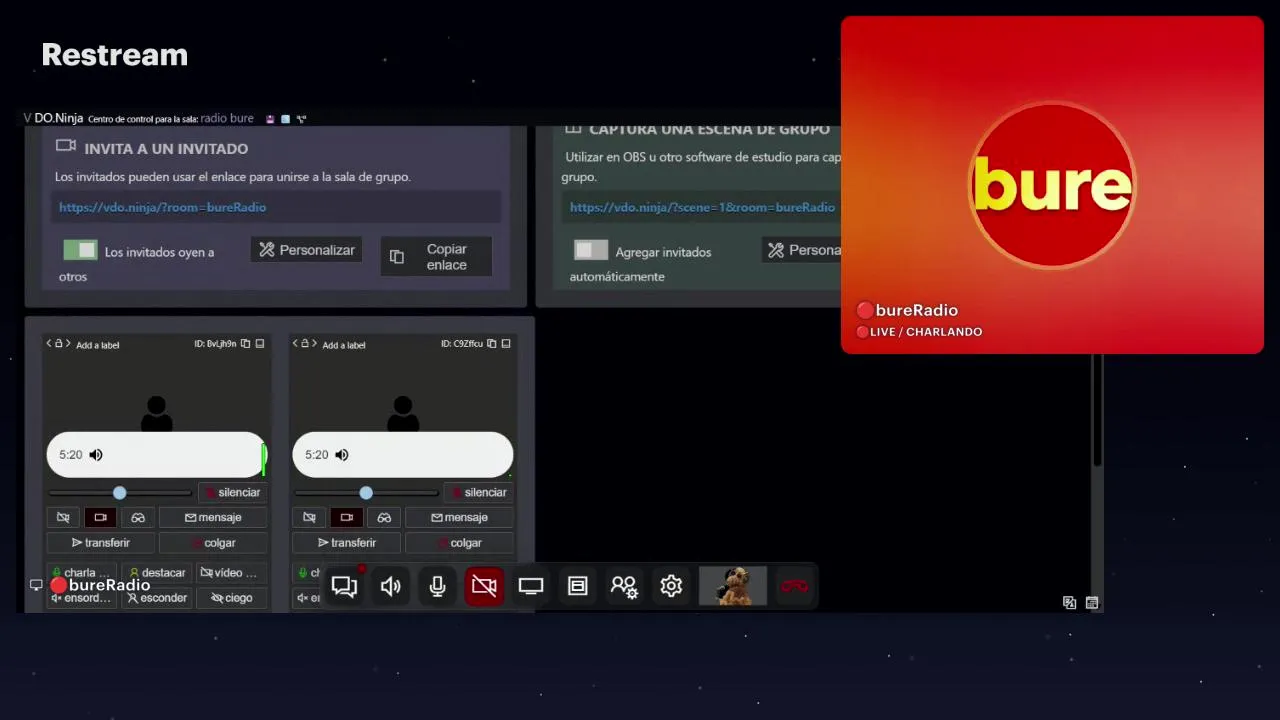
Task: Click the speaker output icon in bottom toolbar
Action: pyautogui.click(x=391, y=586)
